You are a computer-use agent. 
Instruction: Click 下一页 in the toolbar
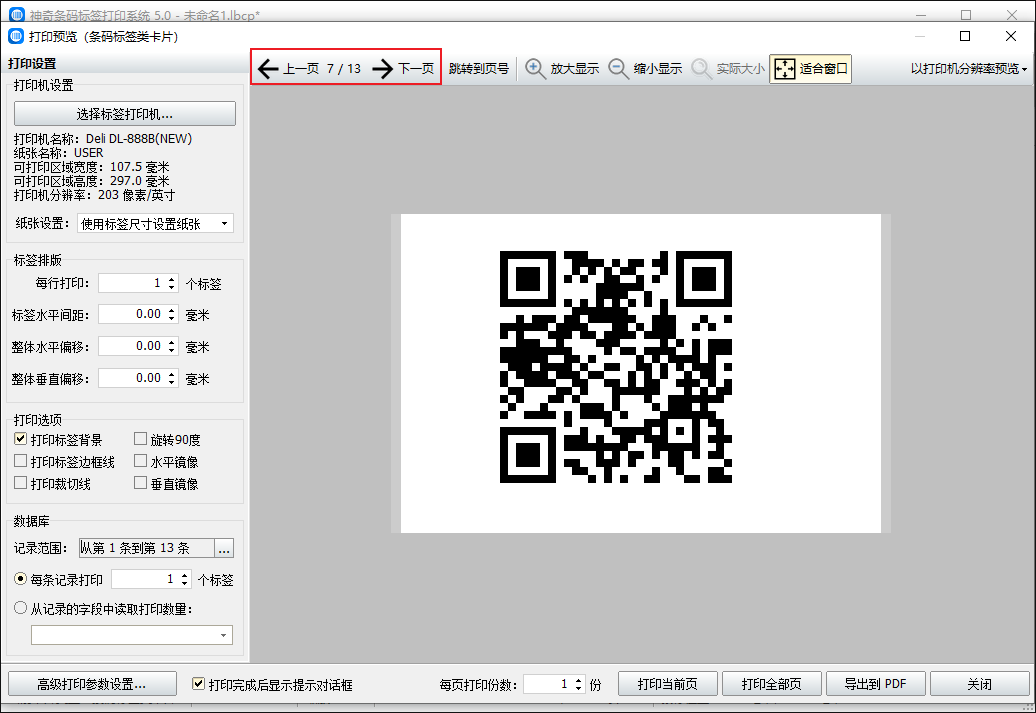pyautogui.click(x=416, y=69)
